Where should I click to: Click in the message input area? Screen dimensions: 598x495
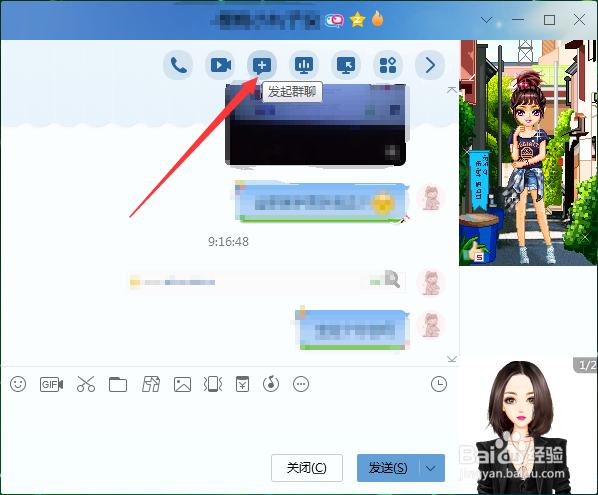coord(229,423)
